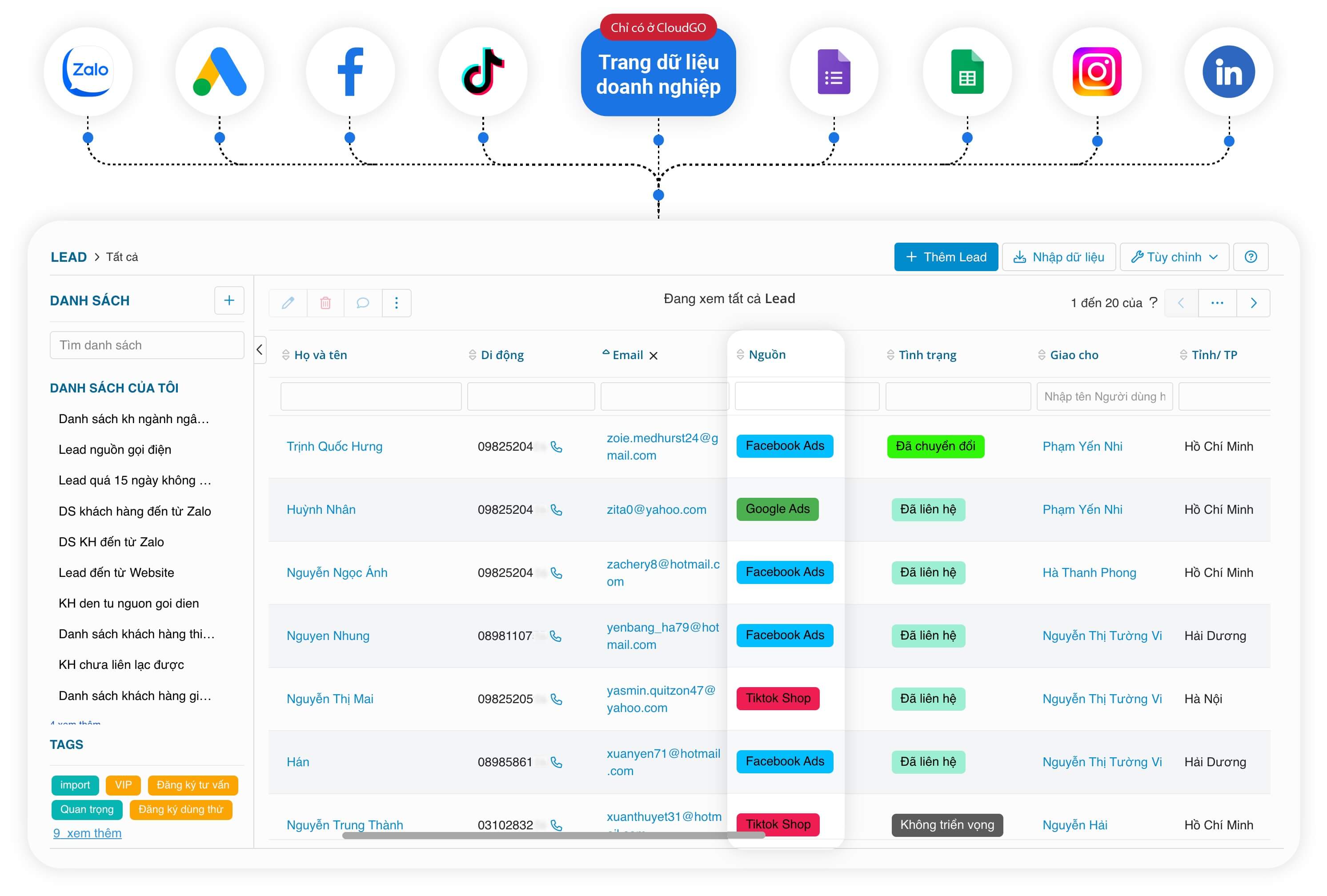The image size is (1327, 896).
Task: Click the Nhập dữ liệu button
Action: [x=1062, y=257]
